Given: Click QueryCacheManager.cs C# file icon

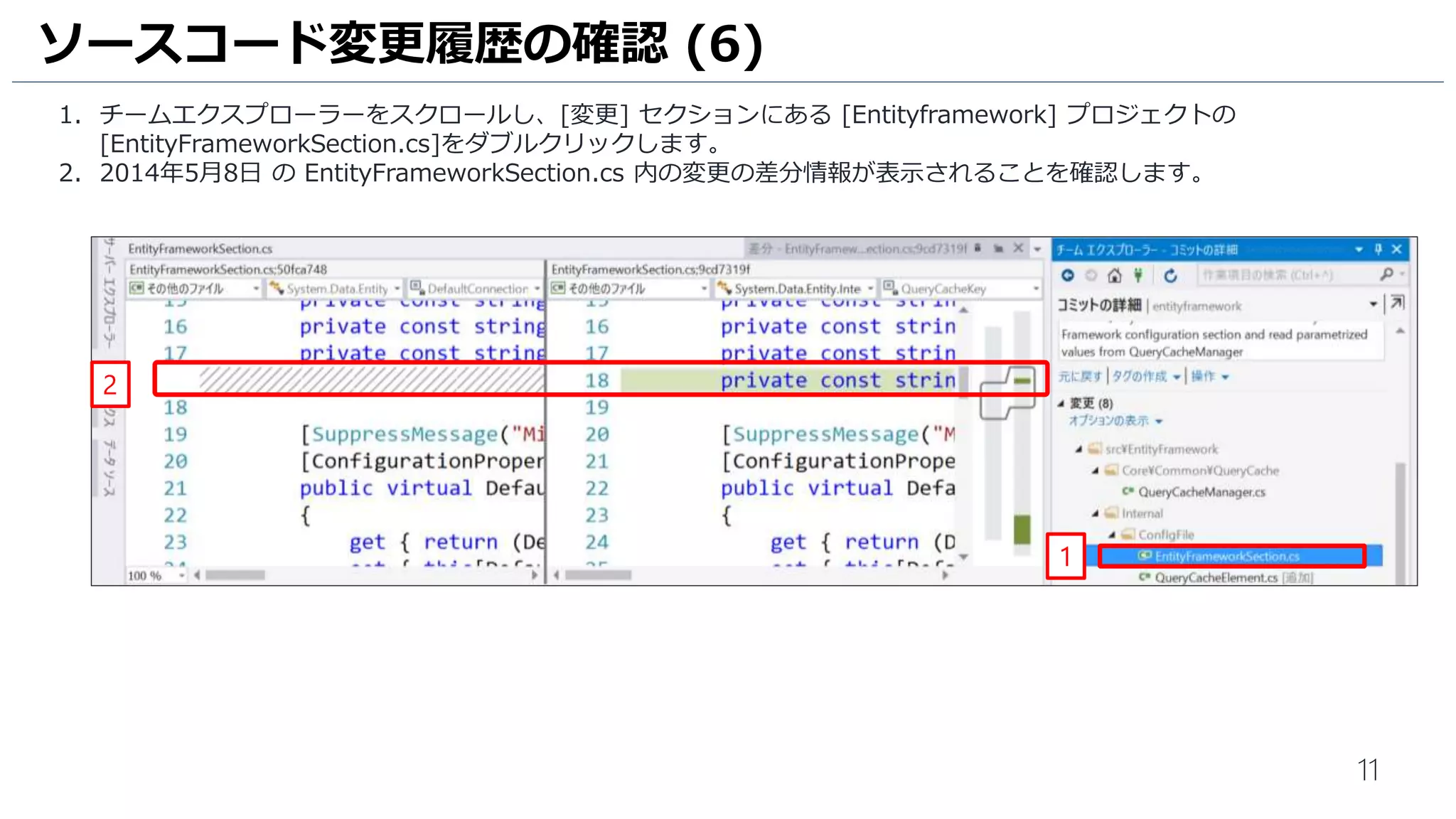Looking at the screenshot, I should coord(1128,491).
